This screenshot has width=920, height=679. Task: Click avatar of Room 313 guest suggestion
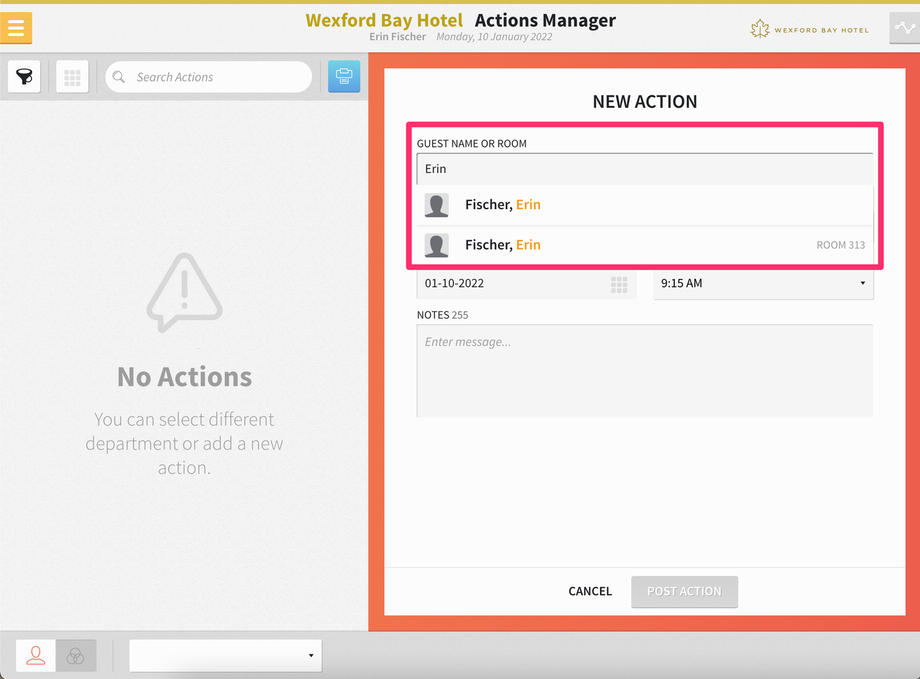pyautogui.click(x=437, y=245)
